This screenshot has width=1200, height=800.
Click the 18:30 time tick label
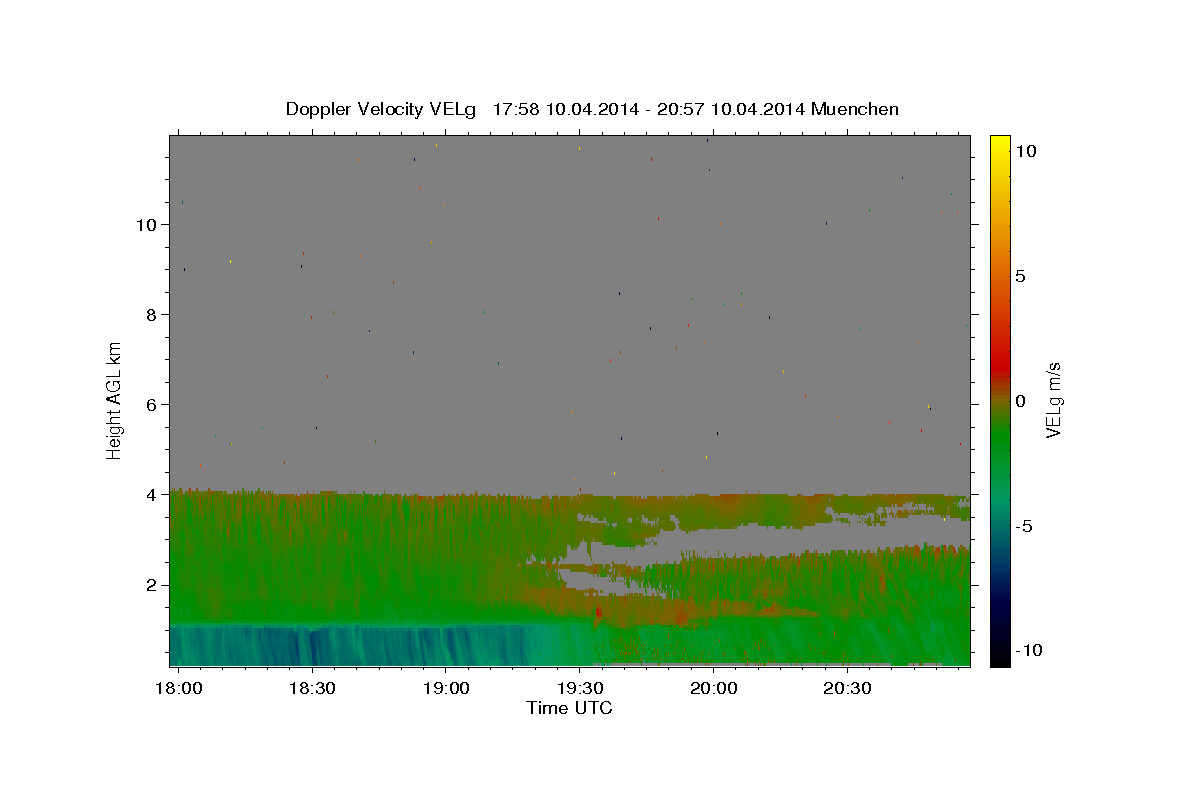[x=312, y=689]
